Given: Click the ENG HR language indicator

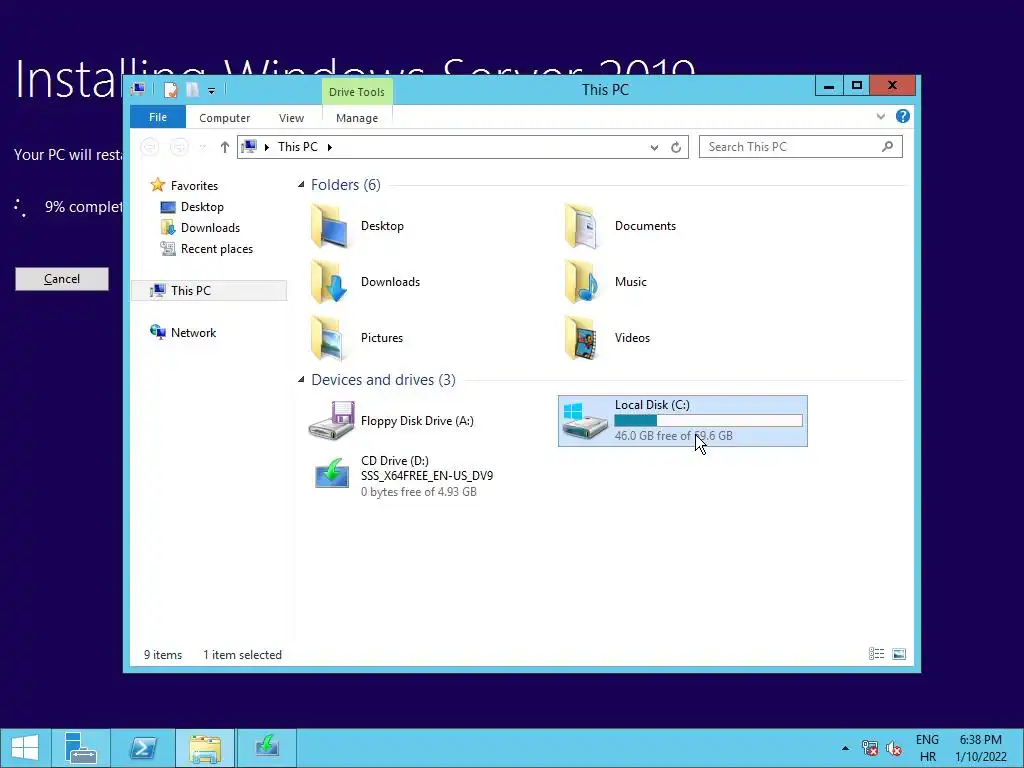Looking at the screenshot, I should pos(927,748).
